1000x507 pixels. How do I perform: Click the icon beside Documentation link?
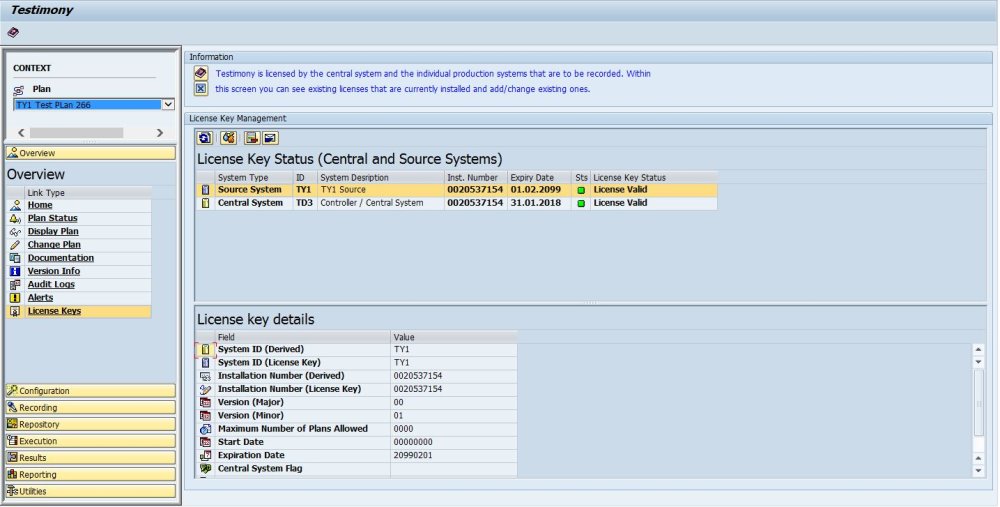(15, 258)
